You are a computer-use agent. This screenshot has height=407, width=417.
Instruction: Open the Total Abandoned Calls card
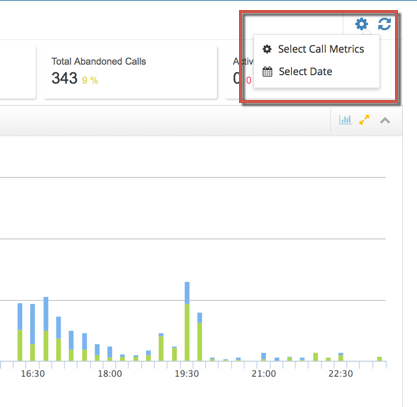[130, 72]
